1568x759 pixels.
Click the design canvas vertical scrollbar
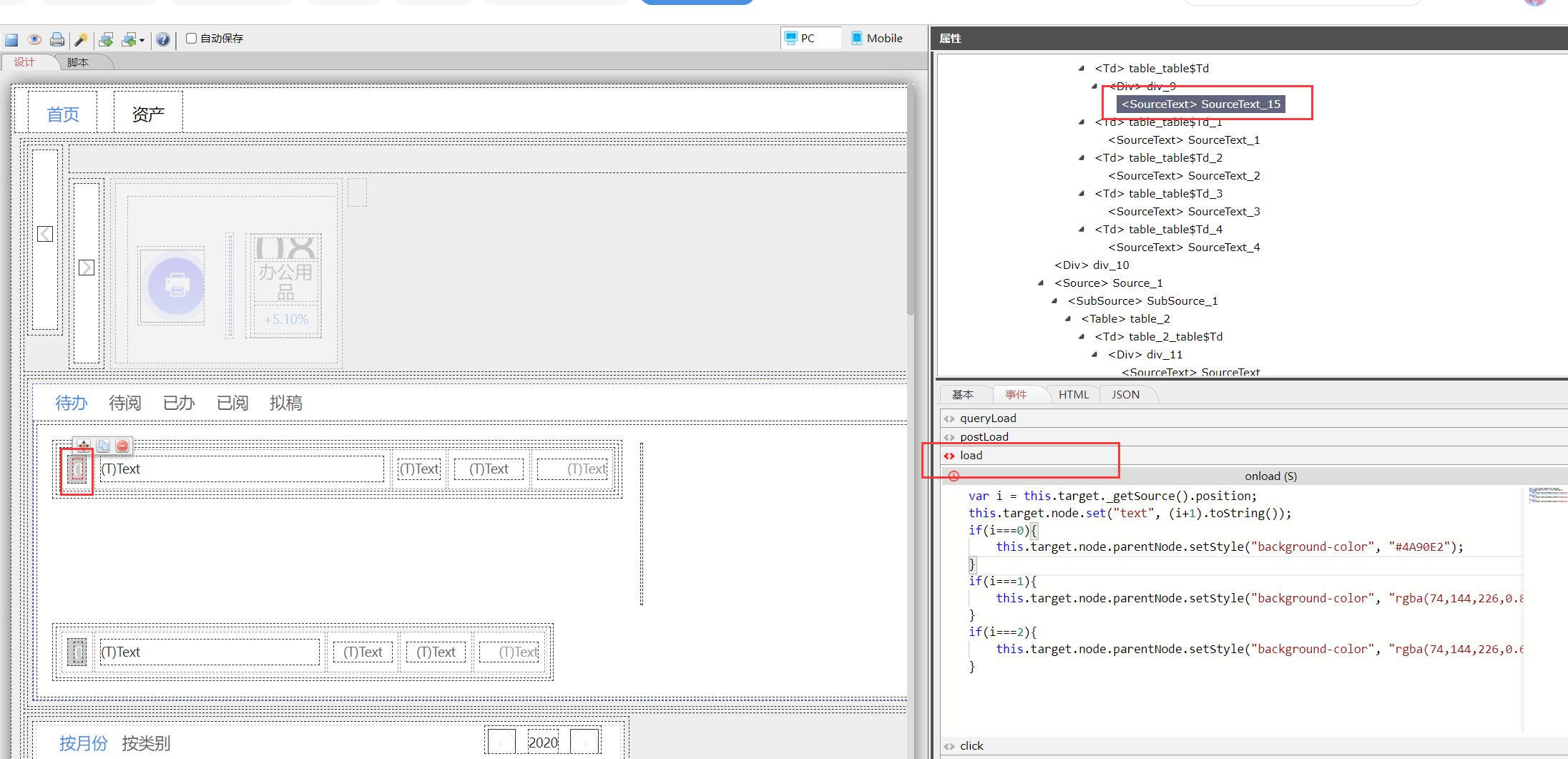tap(910, 215)
